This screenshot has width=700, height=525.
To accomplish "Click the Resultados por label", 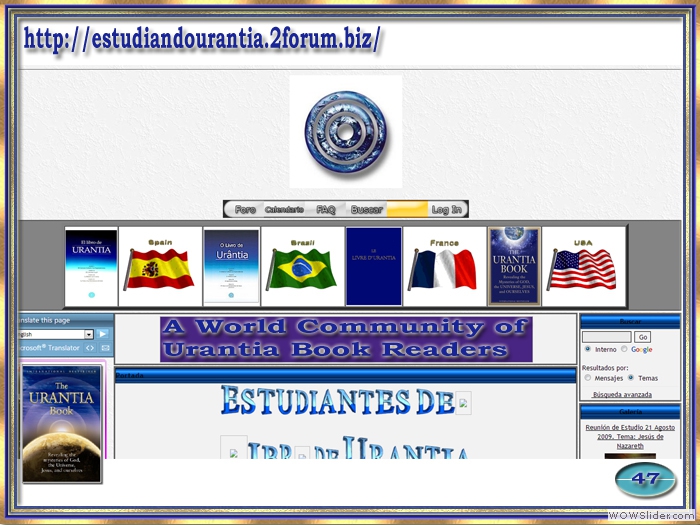I will click(605, 368).
